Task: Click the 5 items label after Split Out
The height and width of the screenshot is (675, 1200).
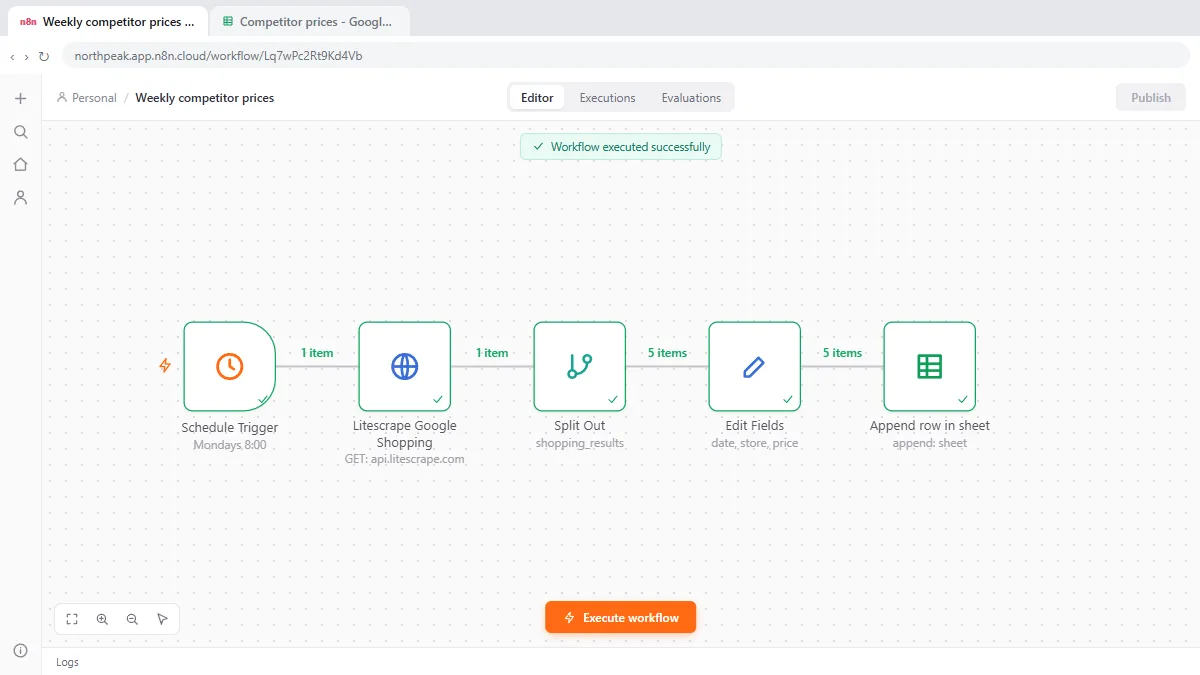Action: [x=667, y=353]
